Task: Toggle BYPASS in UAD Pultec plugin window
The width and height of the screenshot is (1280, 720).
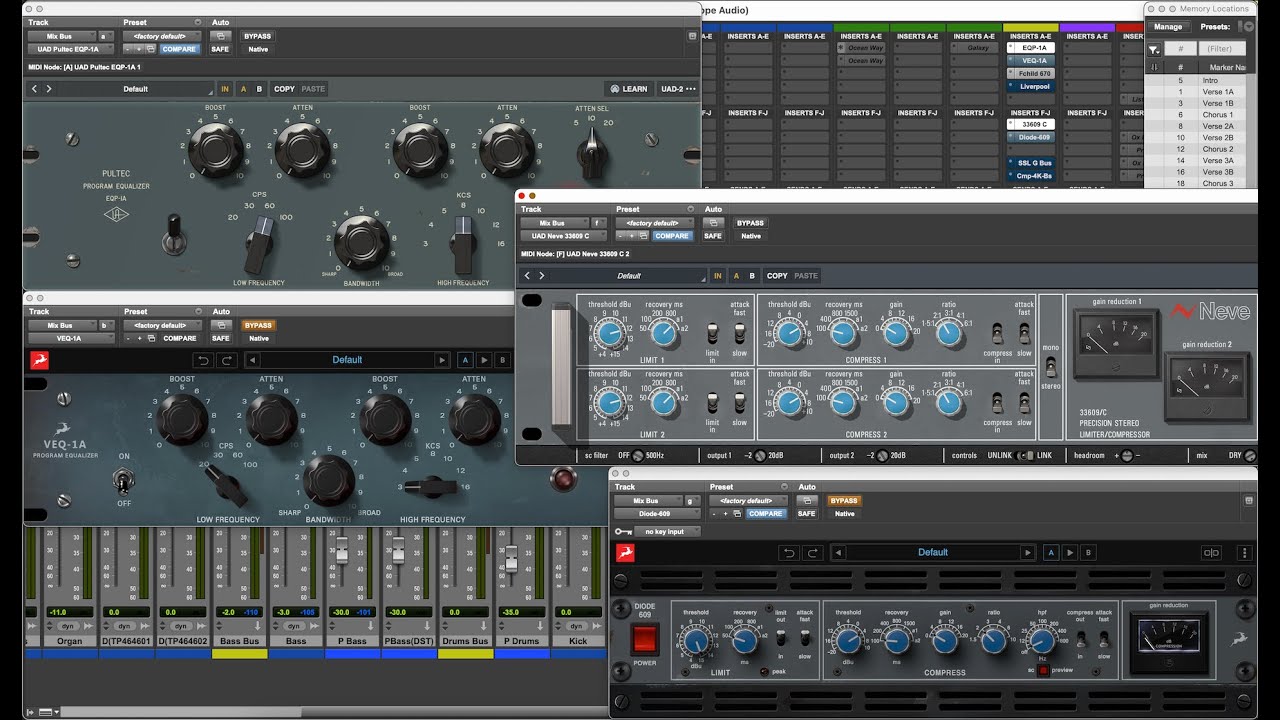Action: click(x=258, y=36)
